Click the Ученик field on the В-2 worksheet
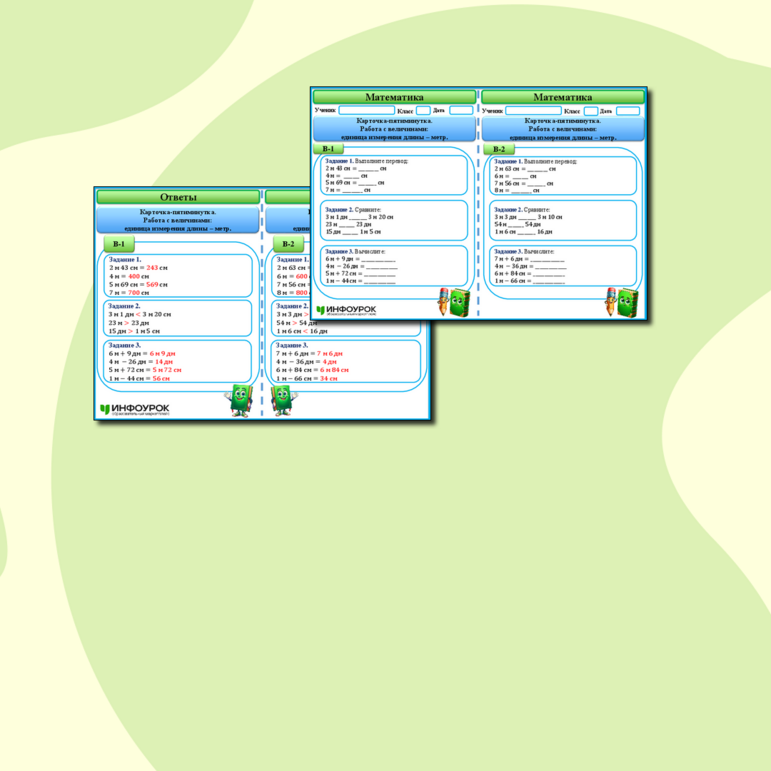Image resolution: width=771 pixels, height=771 pixels. (533, 110)
